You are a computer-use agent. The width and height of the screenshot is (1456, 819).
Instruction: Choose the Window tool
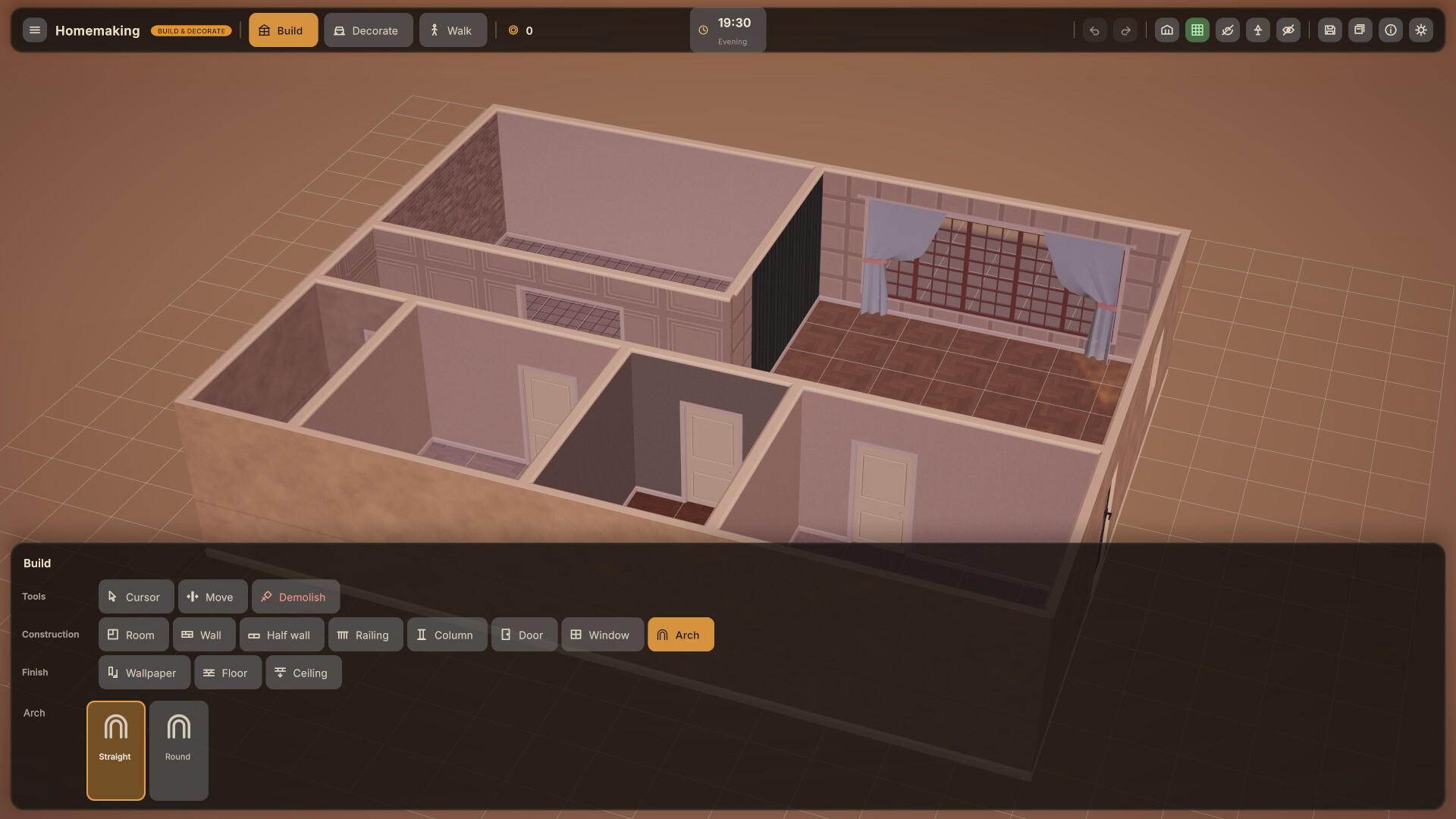[602, 635]
